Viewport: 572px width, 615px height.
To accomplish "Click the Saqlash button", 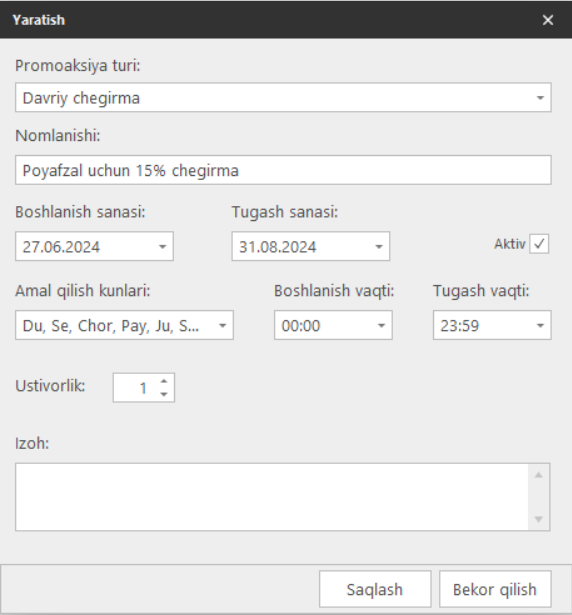I will coord(375,589).
